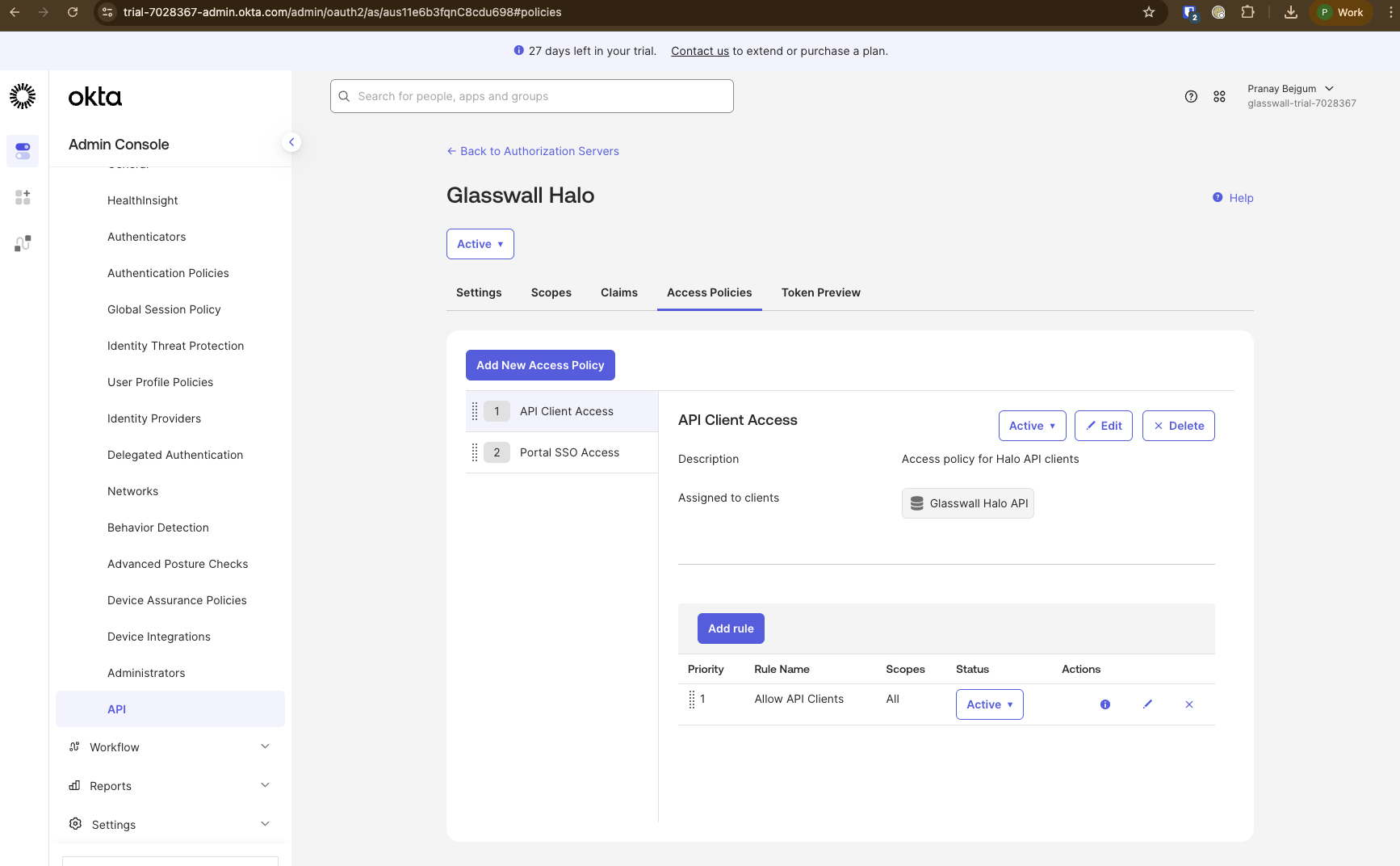Viewport: 1400px width, 866px height.
Task: Open the Admin Console toggle sidebar icon
Action: point(23,151)
